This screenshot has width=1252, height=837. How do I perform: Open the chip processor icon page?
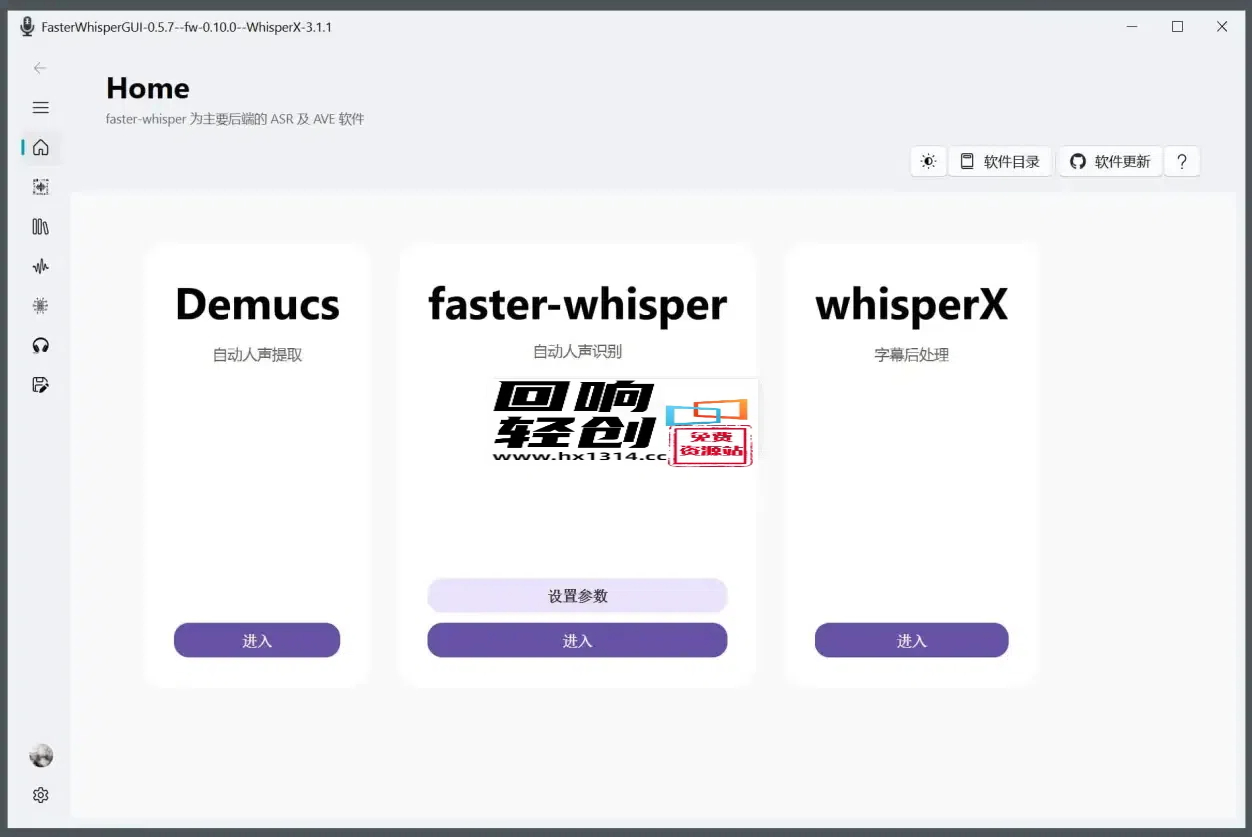40,306
